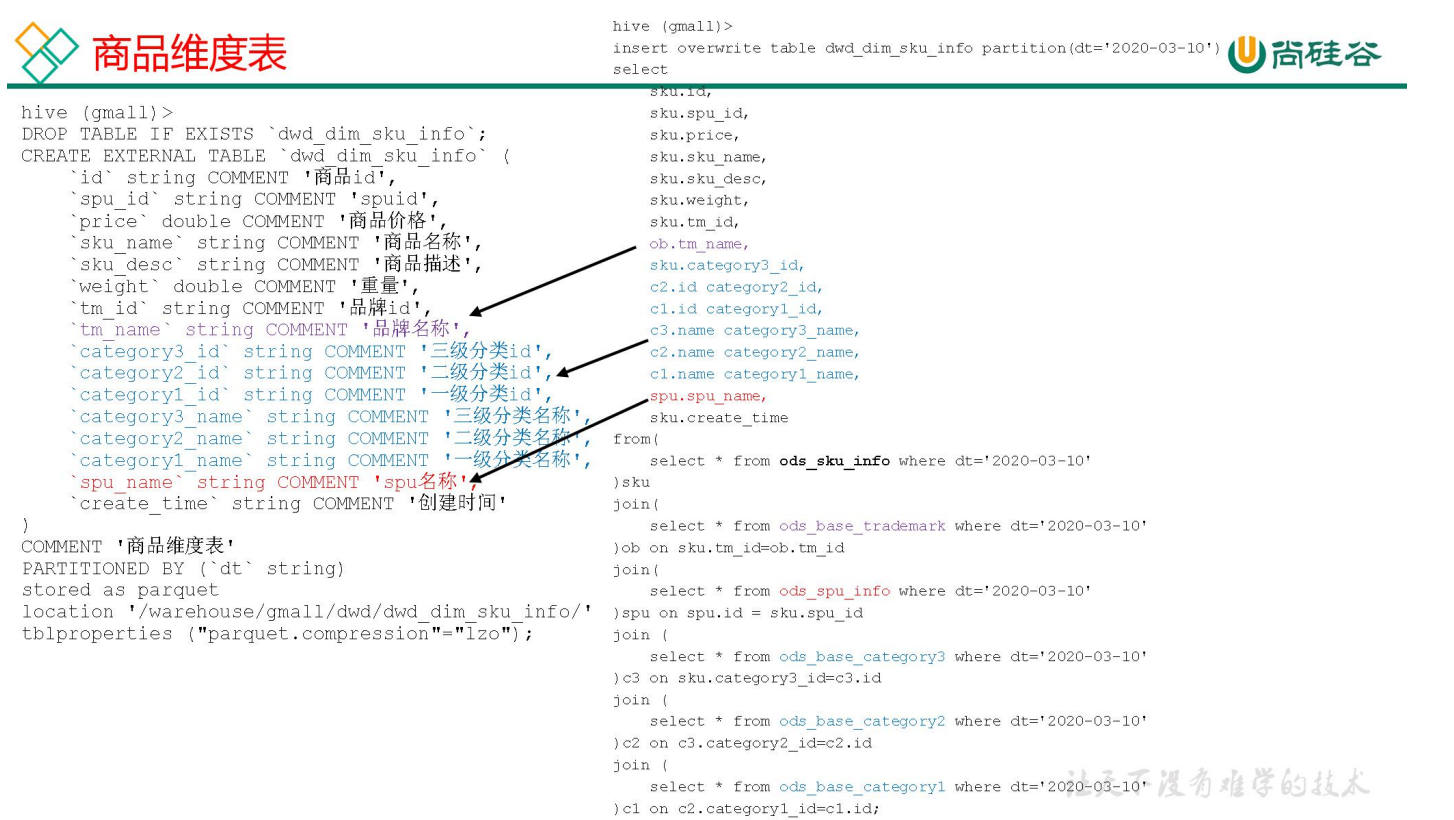Click the slide title 商品维度表
1454x820 pixels.
190,54
